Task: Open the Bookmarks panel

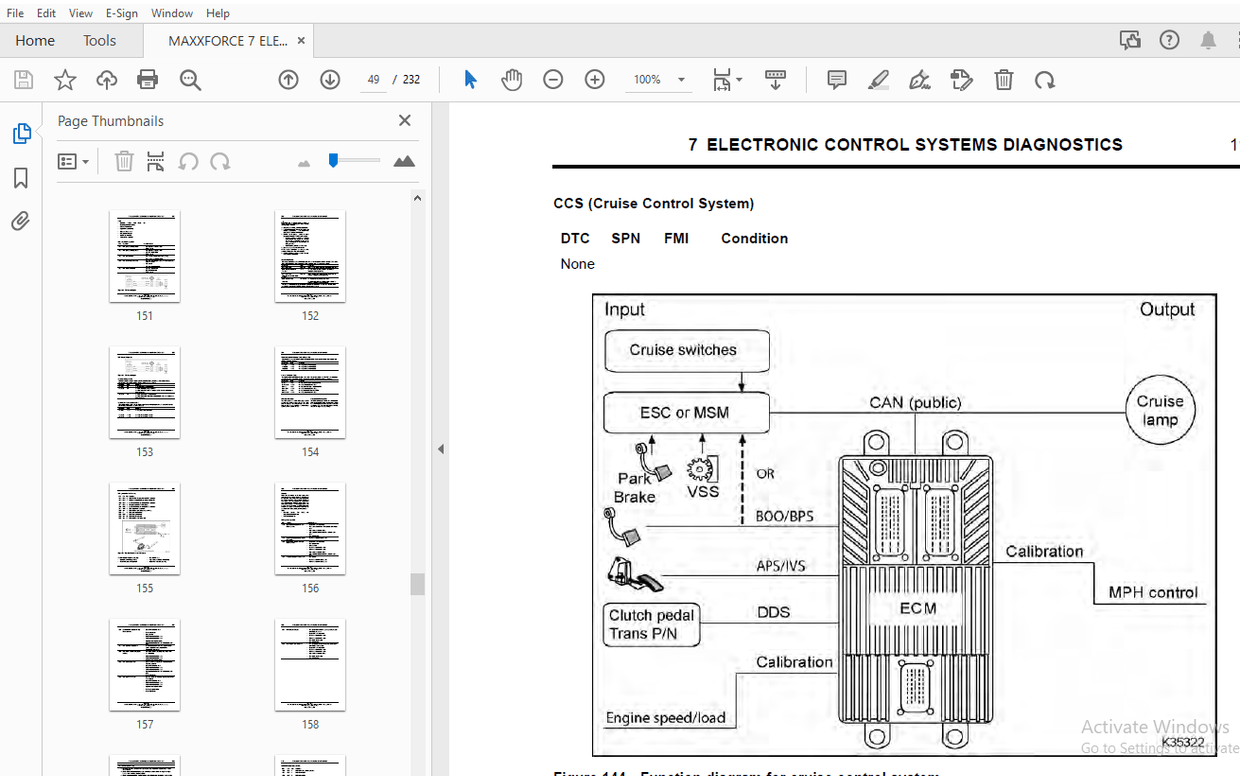Action: 21,178
